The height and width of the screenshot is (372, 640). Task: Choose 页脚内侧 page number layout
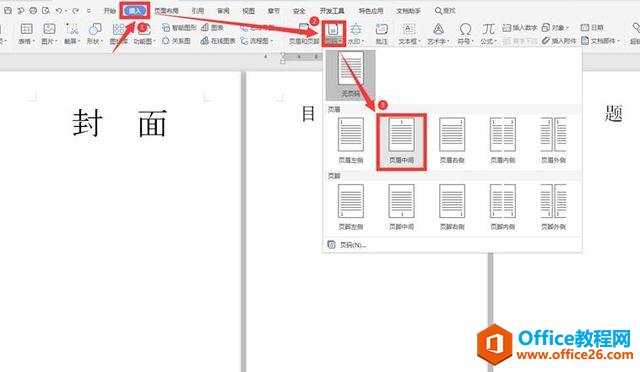pos(503,207)
